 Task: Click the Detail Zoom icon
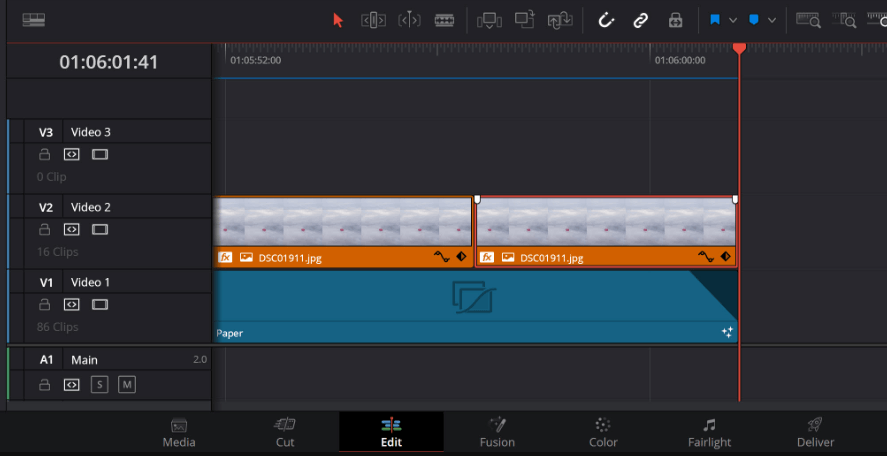coord(844,20)
